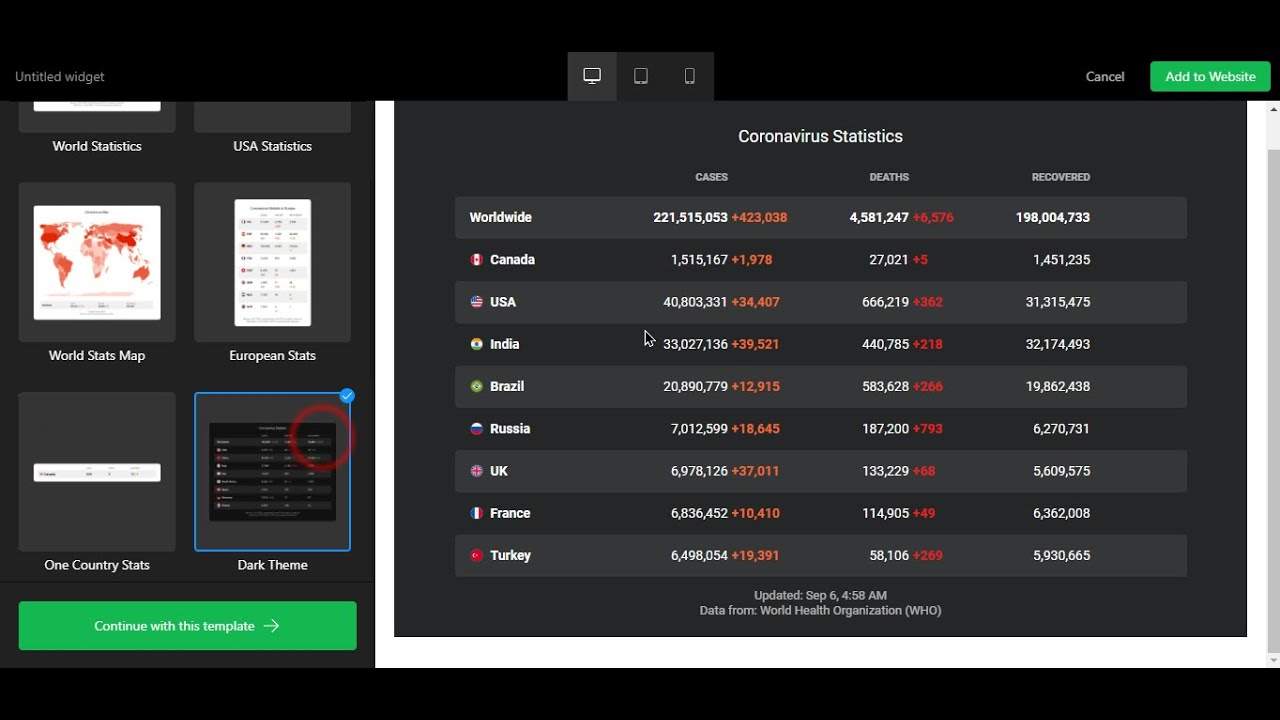The height and width of the screenshot is (720, 1280).
Task: Click the France flag icon
Action: pos(477,513)
